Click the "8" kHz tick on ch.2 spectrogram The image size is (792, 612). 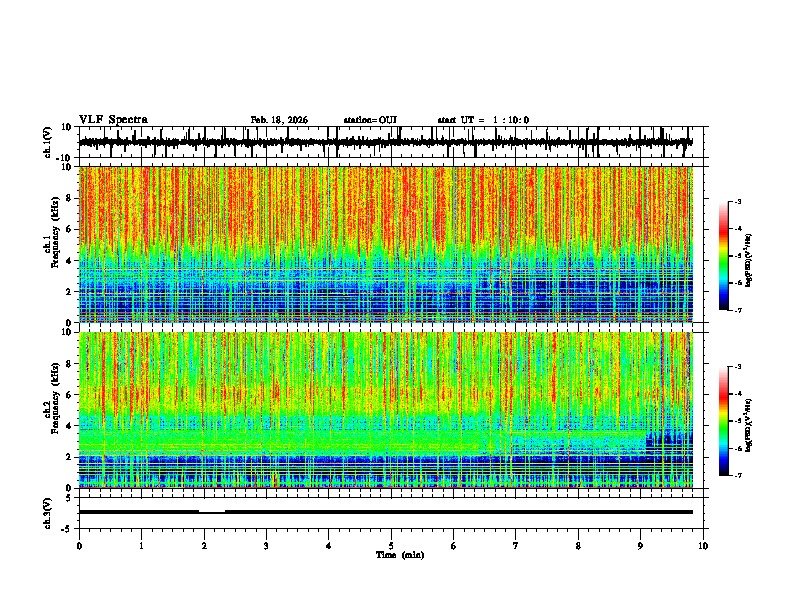(x=70, y=364)
